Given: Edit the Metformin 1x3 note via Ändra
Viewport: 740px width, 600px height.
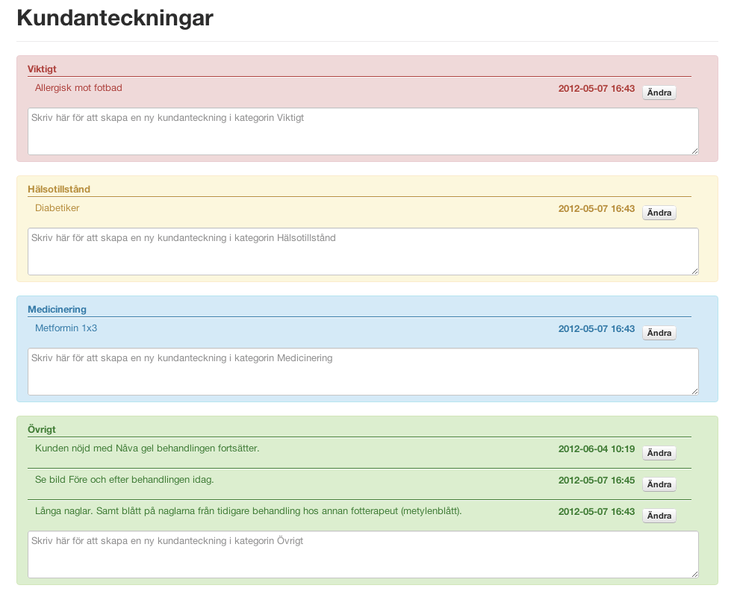Looking at the screenshot, I should tap(659, 333).
